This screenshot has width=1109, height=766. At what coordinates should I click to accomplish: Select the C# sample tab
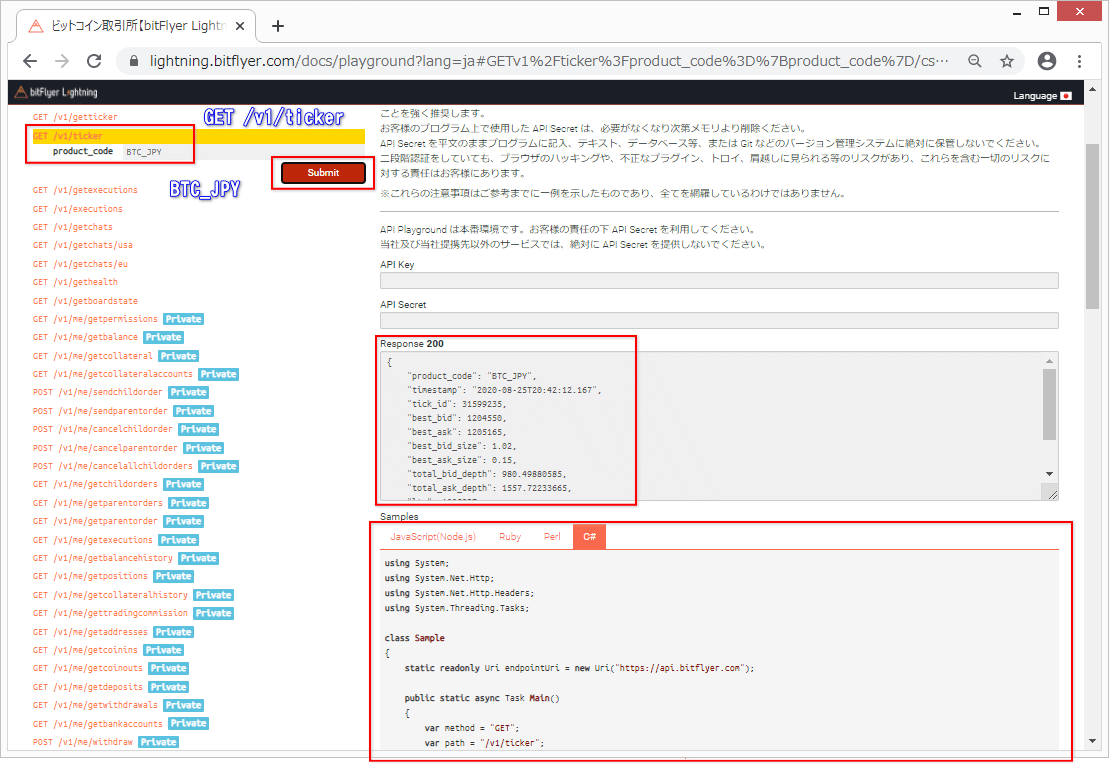click(589, 536)
